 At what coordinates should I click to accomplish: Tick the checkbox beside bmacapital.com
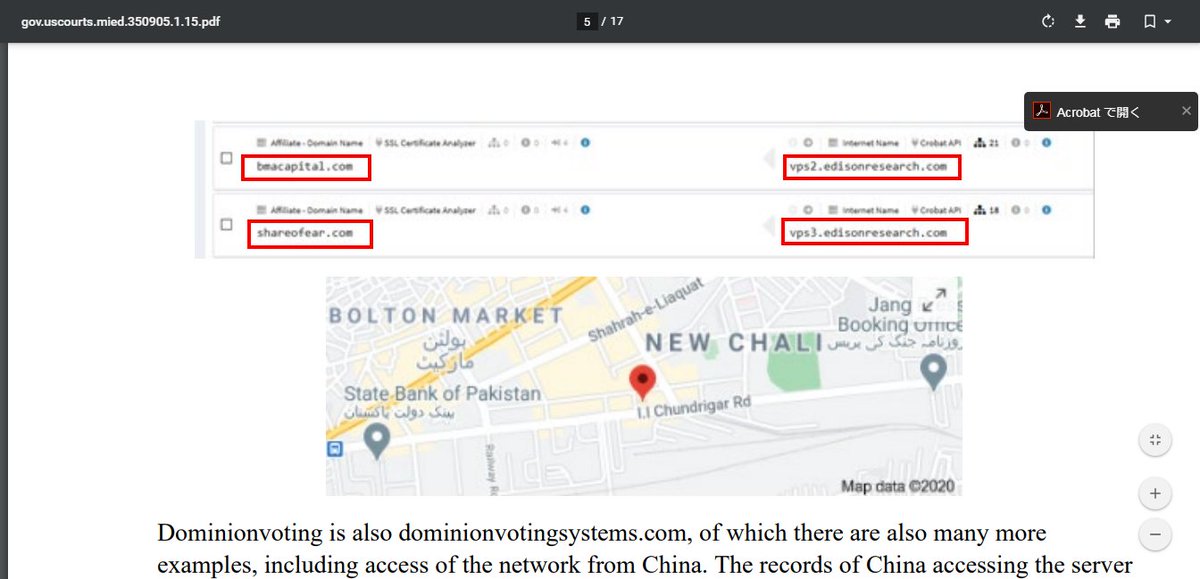pyautogui.click(x=226, y=158)
